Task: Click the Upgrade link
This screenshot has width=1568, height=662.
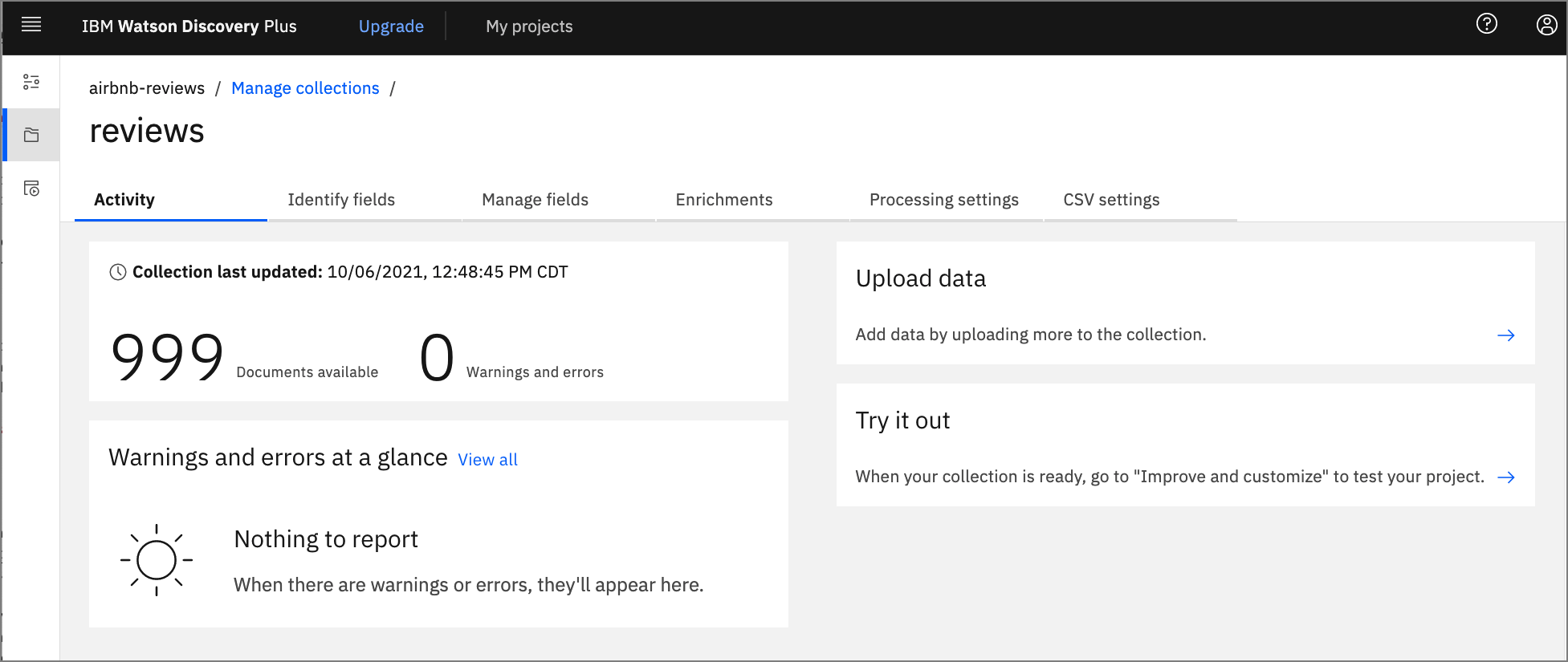Action: pos(391,26)
